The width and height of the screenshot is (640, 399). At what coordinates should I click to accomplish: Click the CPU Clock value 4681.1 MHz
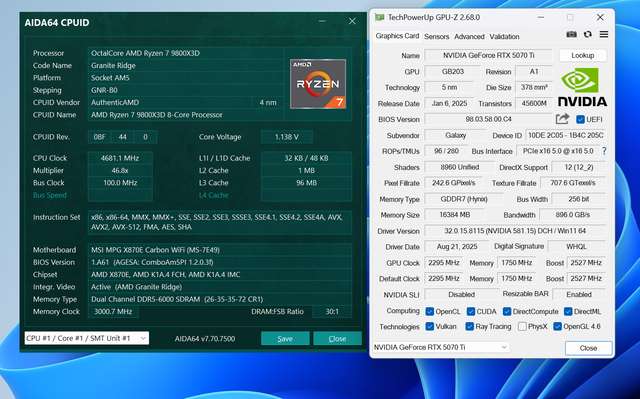pos(120,158)
